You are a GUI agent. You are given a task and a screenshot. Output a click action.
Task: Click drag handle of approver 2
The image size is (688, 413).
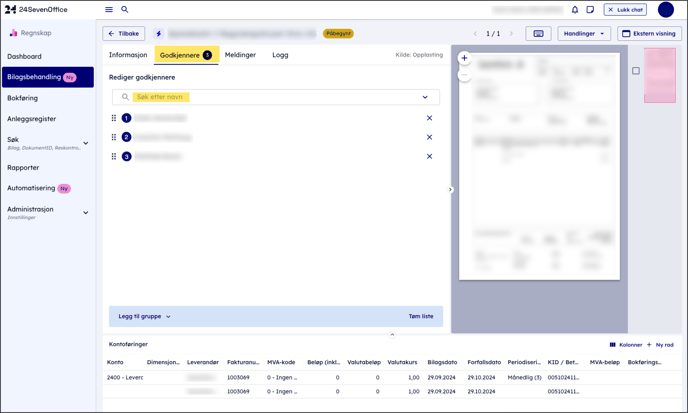point(114,137)
